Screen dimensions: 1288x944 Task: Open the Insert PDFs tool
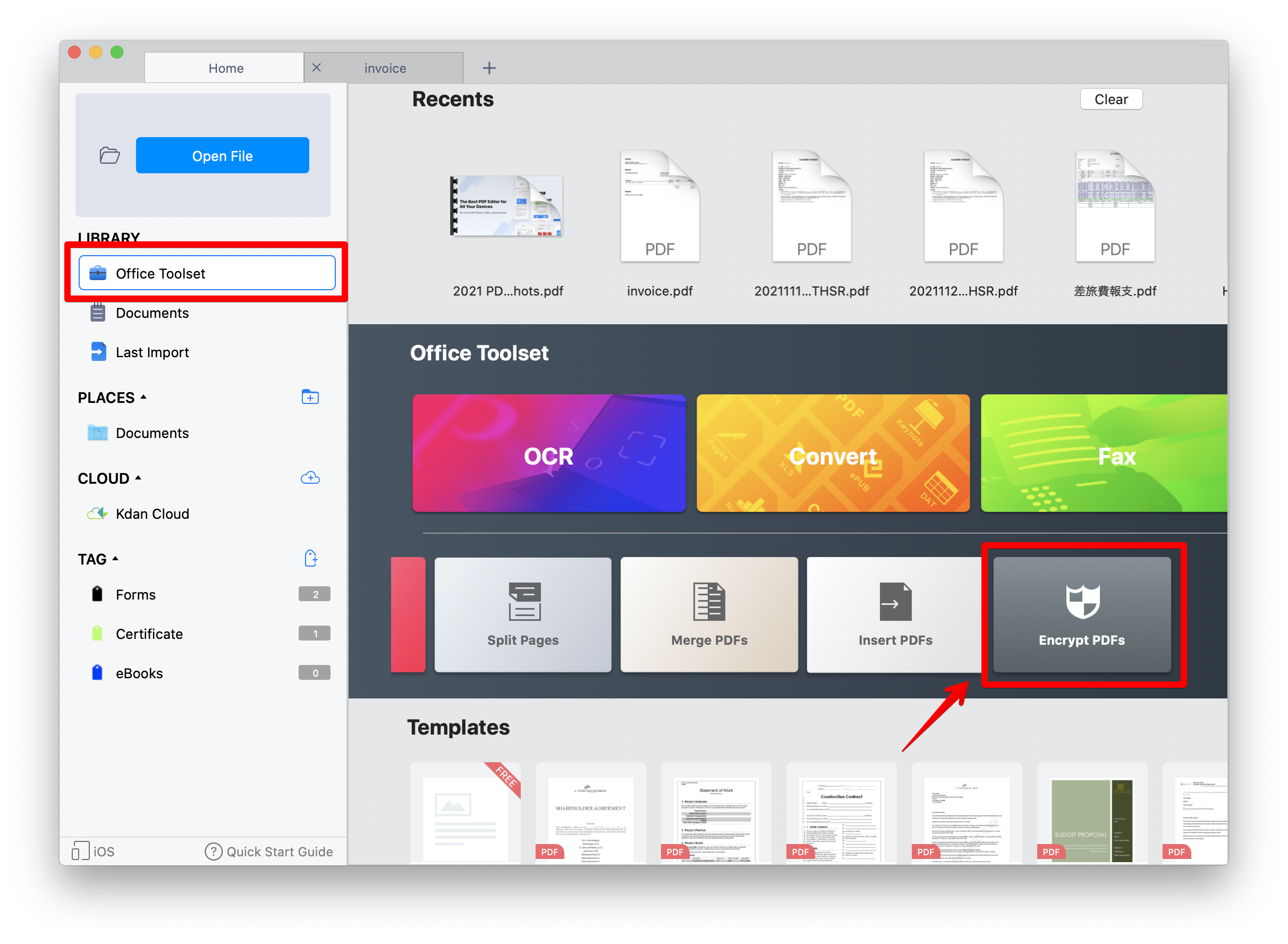(x=895, y=615)
